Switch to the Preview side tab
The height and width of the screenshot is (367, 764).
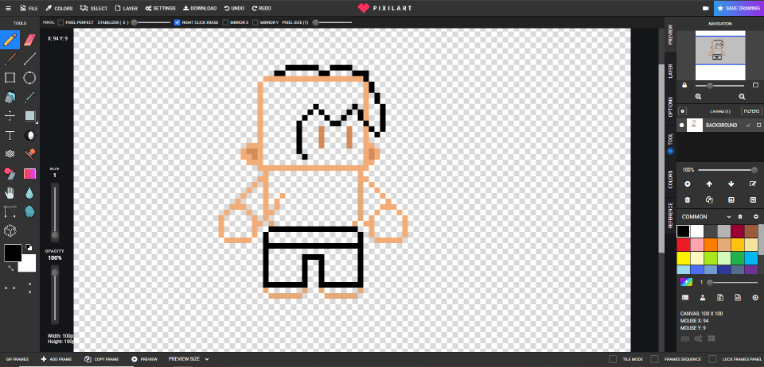(670, 35)
